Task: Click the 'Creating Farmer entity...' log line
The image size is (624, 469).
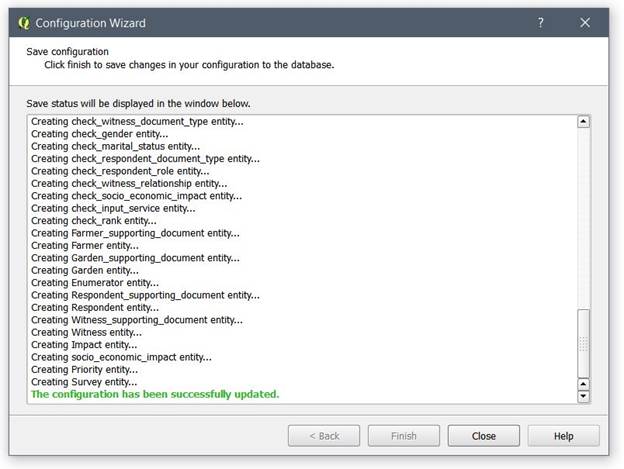Action: click(85, 245)
